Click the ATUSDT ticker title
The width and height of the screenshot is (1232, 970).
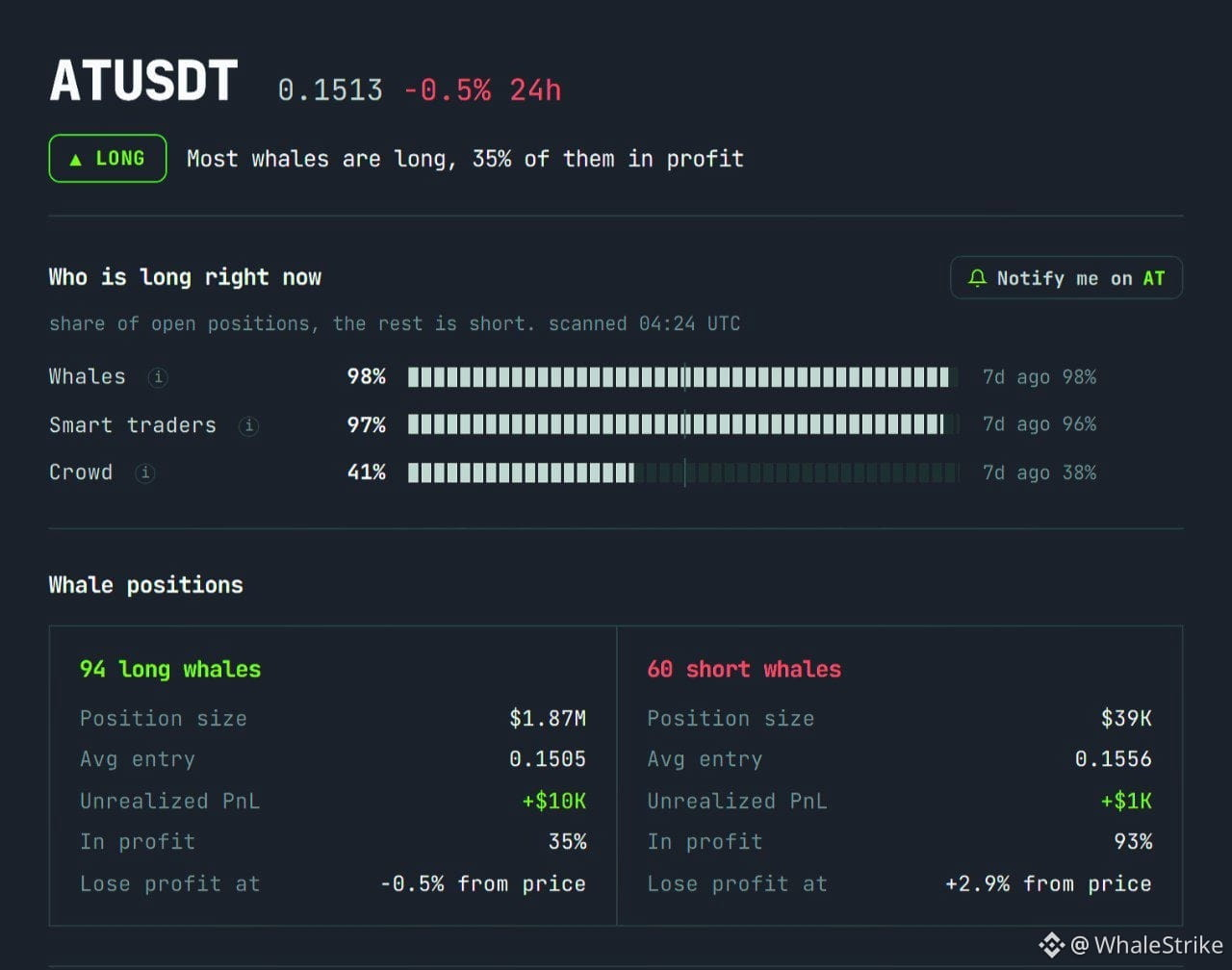[143, 81]
